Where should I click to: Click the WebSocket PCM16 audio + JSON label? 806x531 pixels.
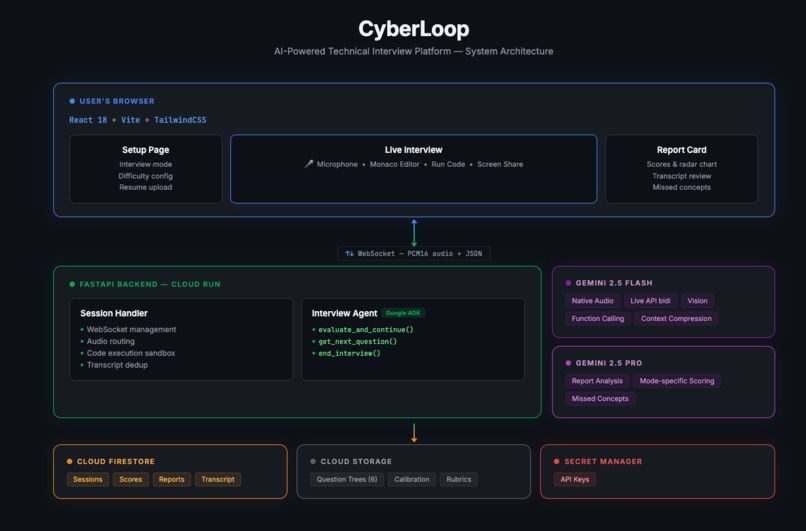[414, 253]
